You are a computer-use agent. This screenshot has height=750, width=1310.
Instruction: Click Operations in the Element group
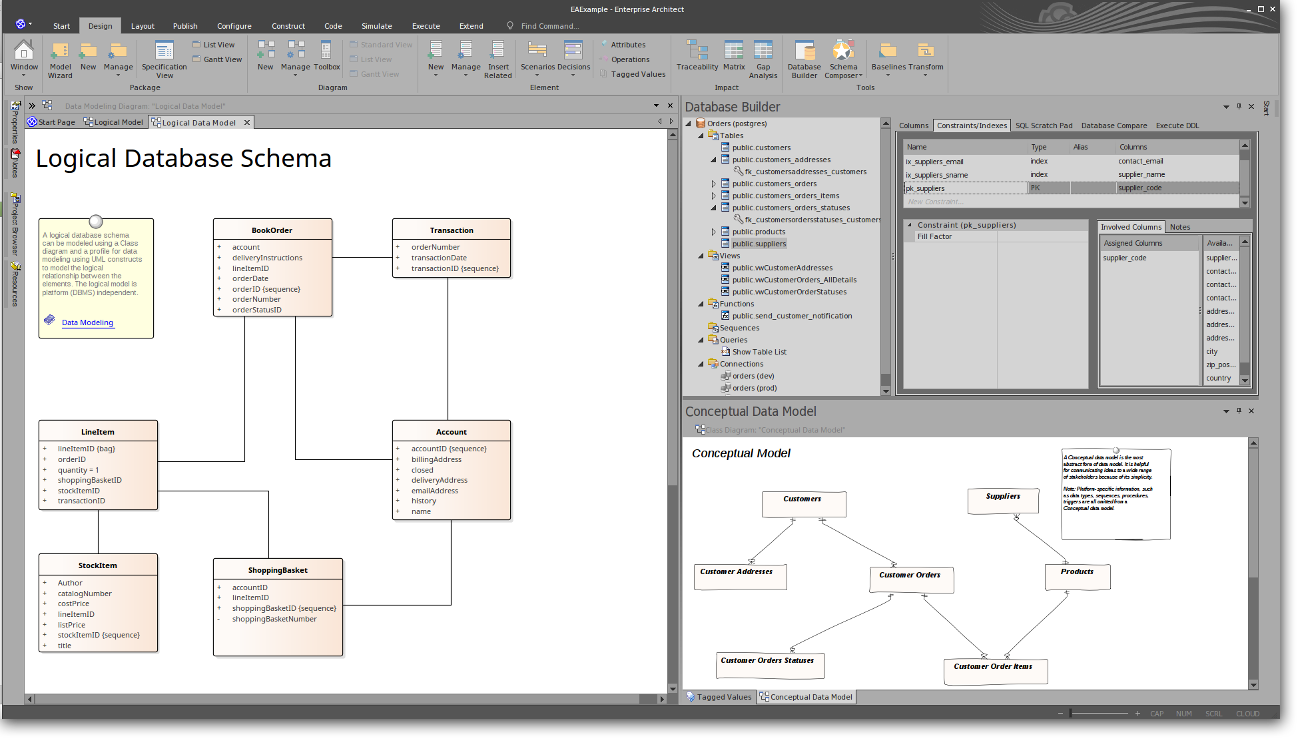point(630,59)
